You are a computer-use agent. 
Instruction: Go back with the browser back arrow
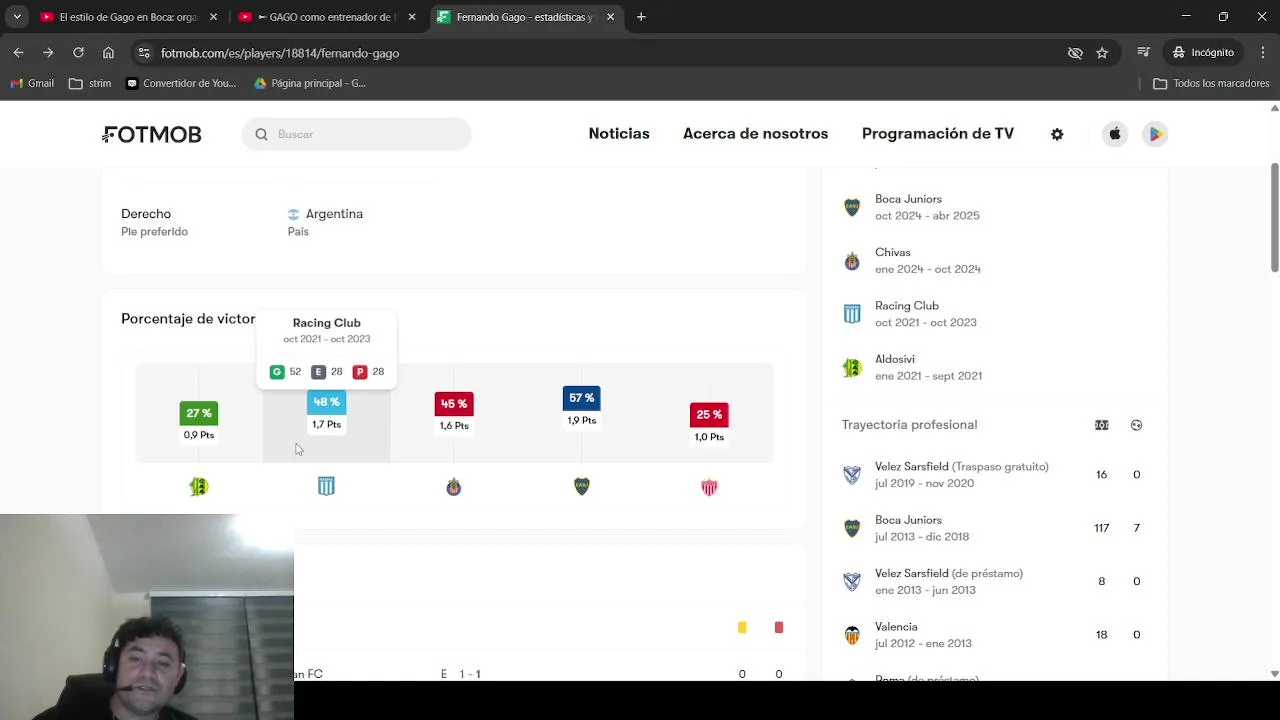pos(19,53)
